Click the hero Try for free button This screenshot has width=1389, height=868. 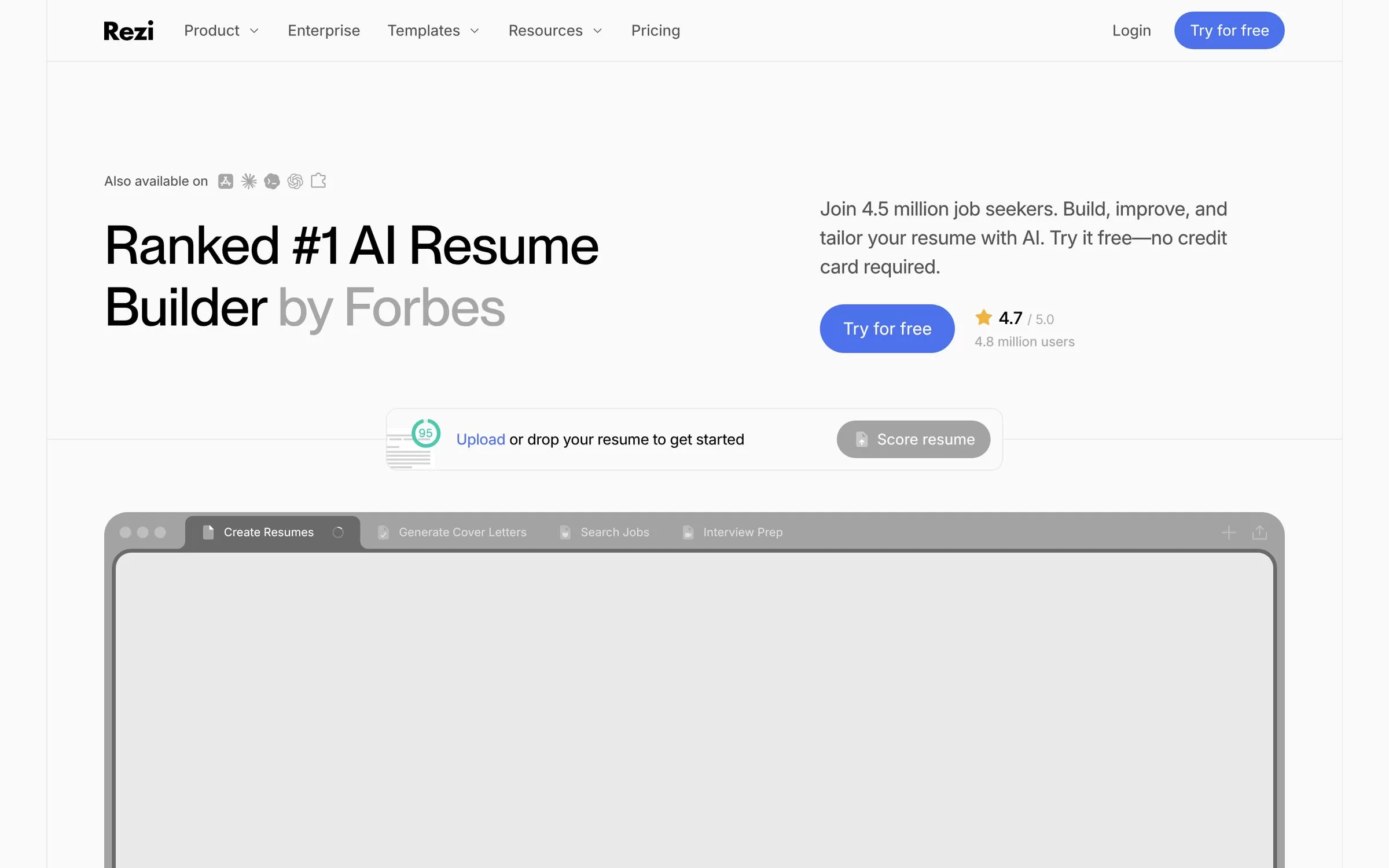(887, 329)
